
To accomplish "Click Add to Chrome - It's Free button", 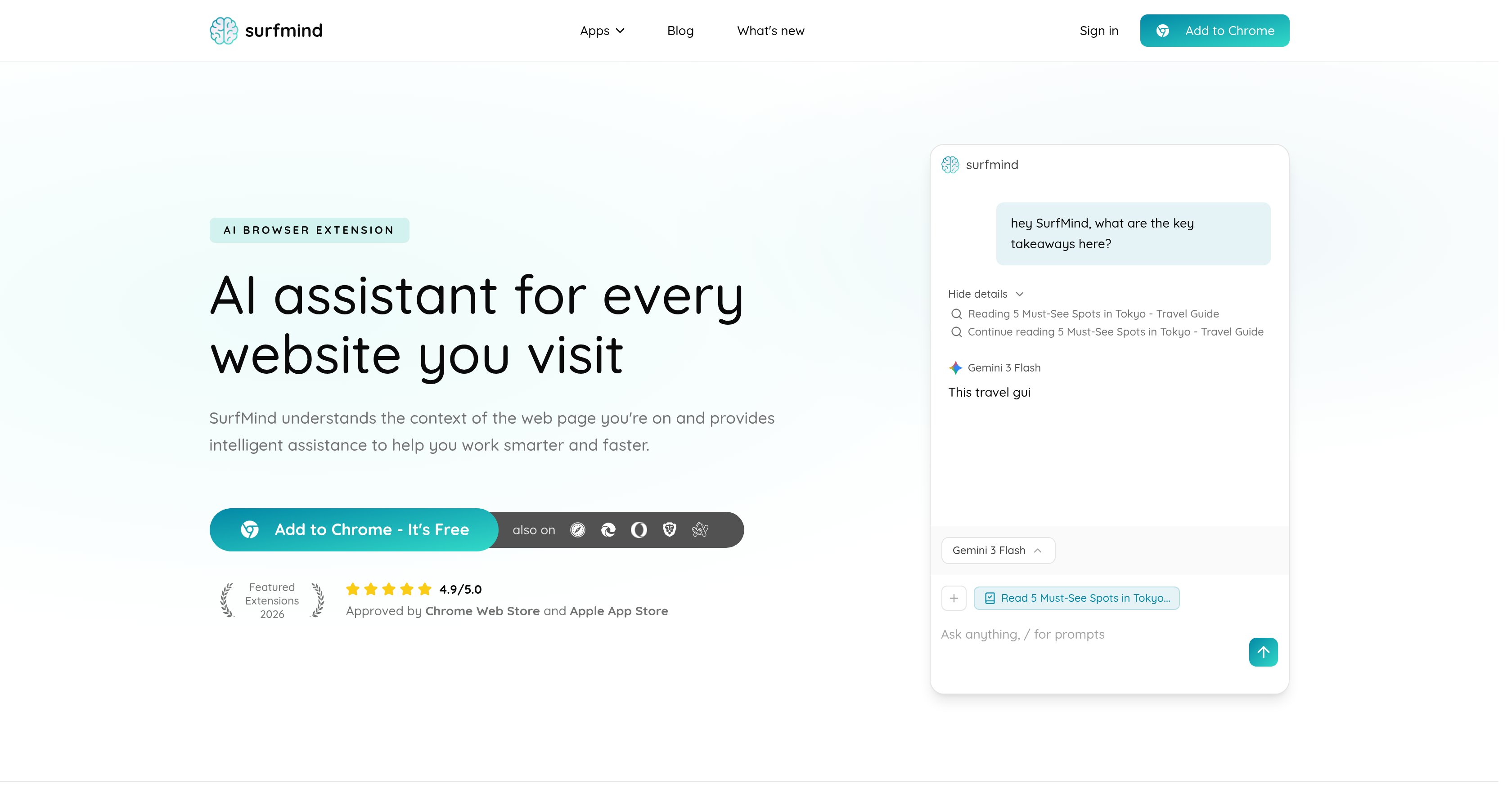I will (354, 530).
